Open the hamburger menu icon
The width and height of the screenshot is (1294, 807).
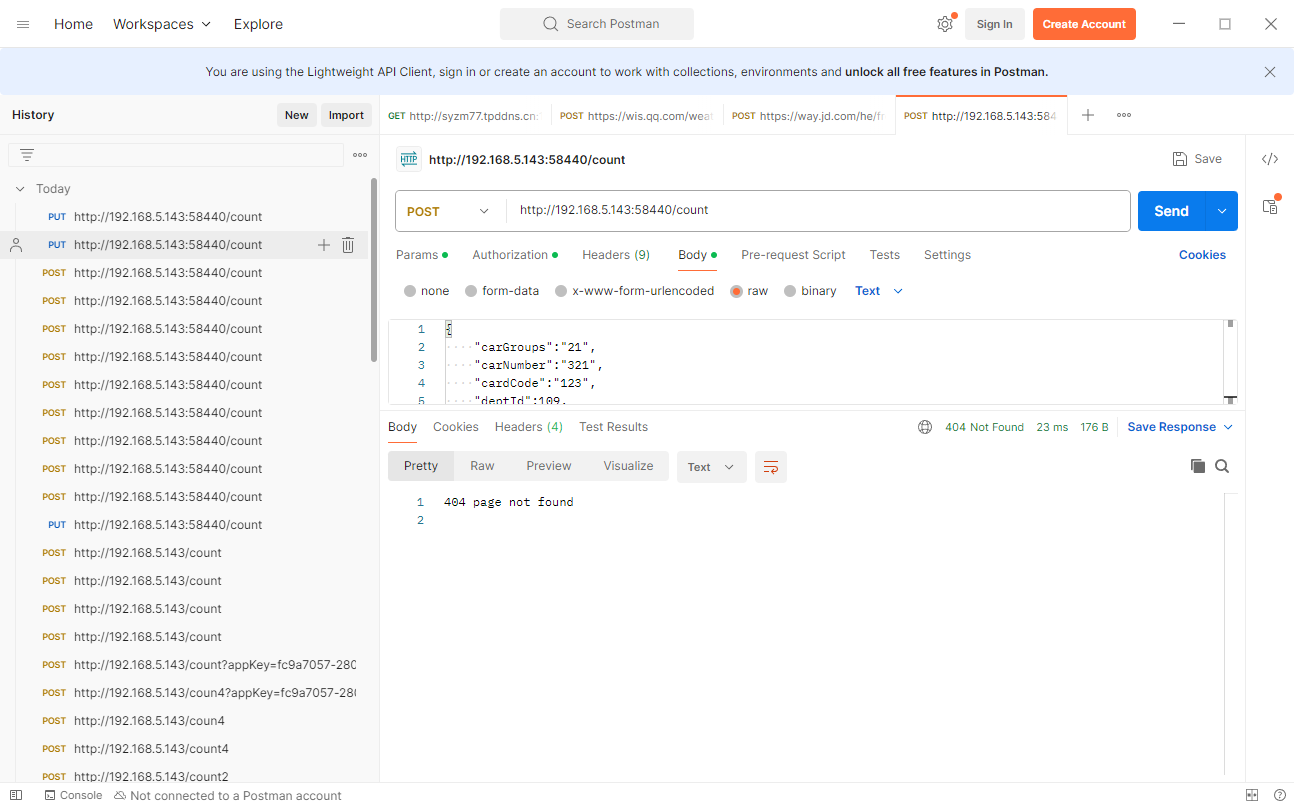tap(23, 24)
